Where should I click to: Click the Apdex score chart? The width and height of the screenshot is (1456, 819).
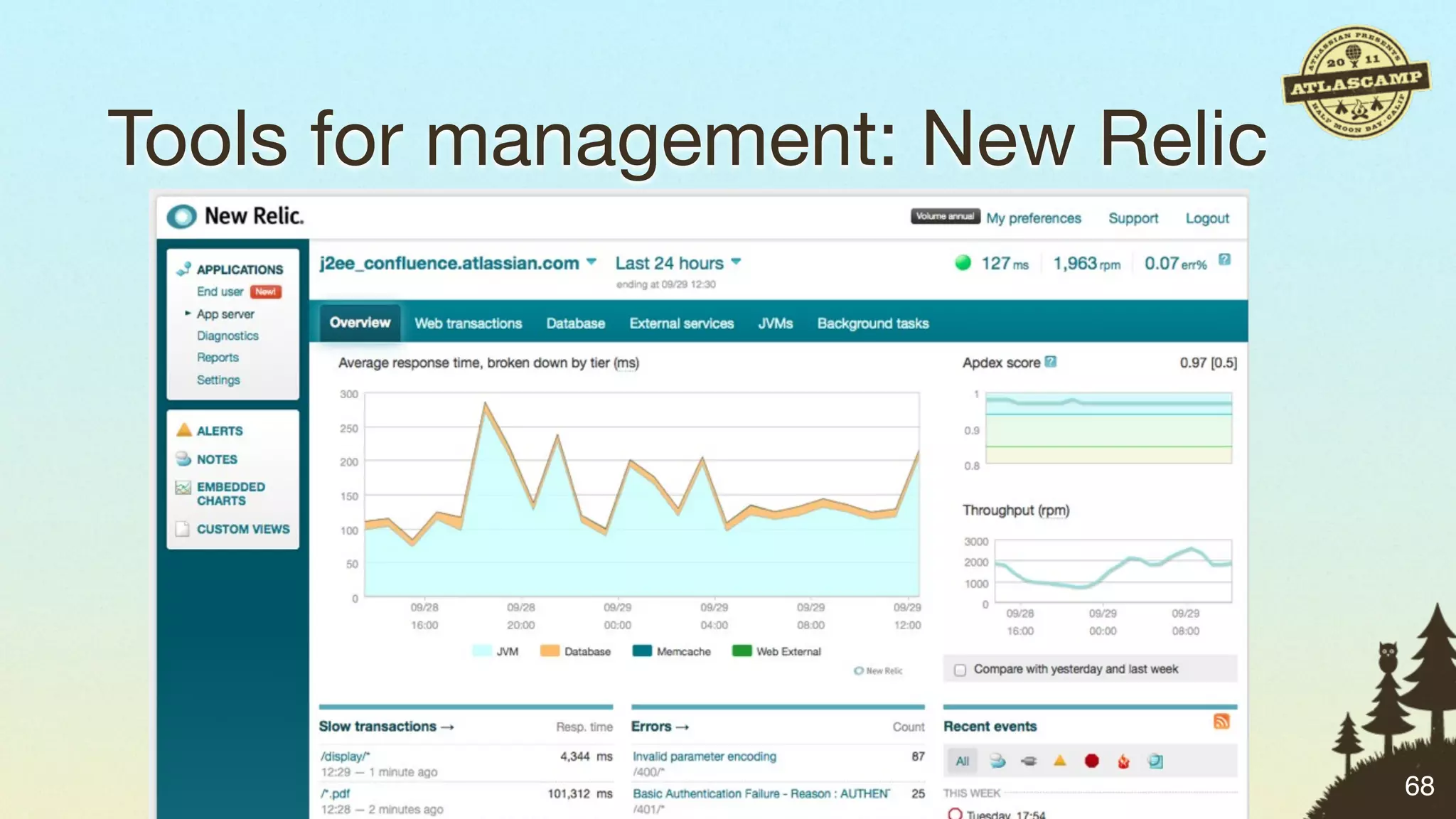click(1108, 428)
